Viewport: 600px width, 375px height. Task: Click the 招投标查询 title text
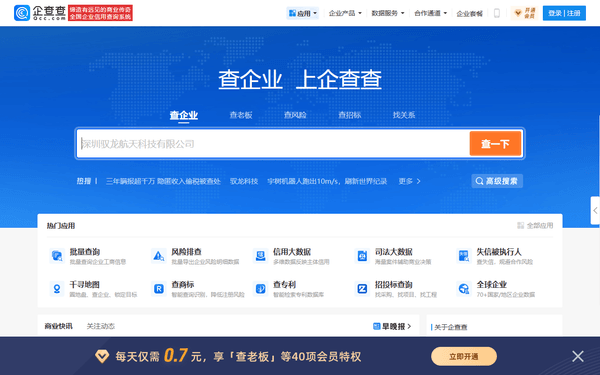point(394,285)
